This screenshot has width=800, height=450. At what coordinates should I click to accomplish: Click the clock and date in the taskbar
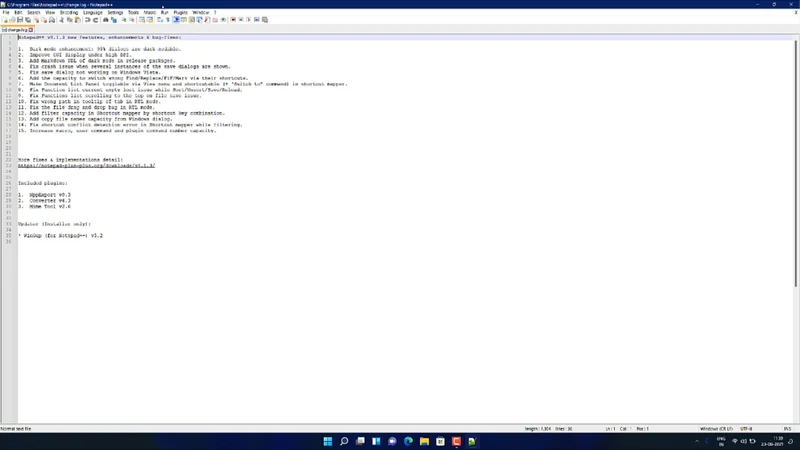click(x=777, y=441)
